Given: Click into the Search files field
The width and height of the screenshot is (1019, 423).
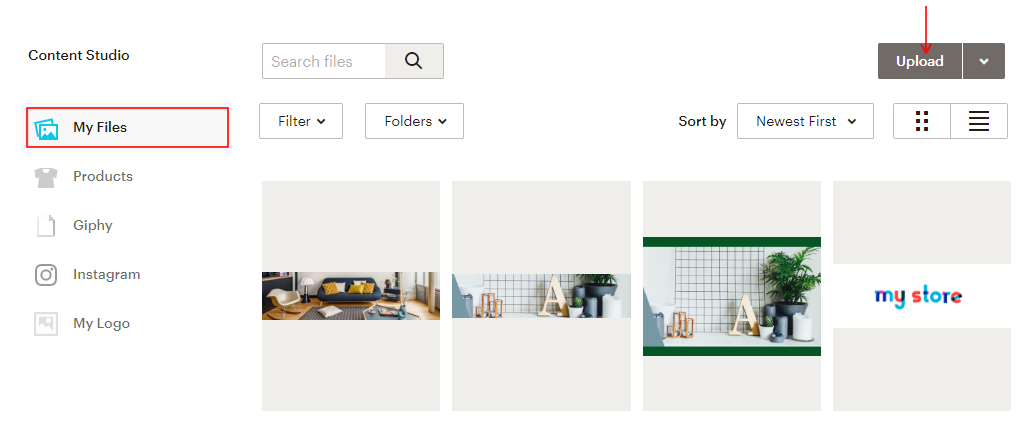Looking at the screenshot, I should click(x=324, y=61).
